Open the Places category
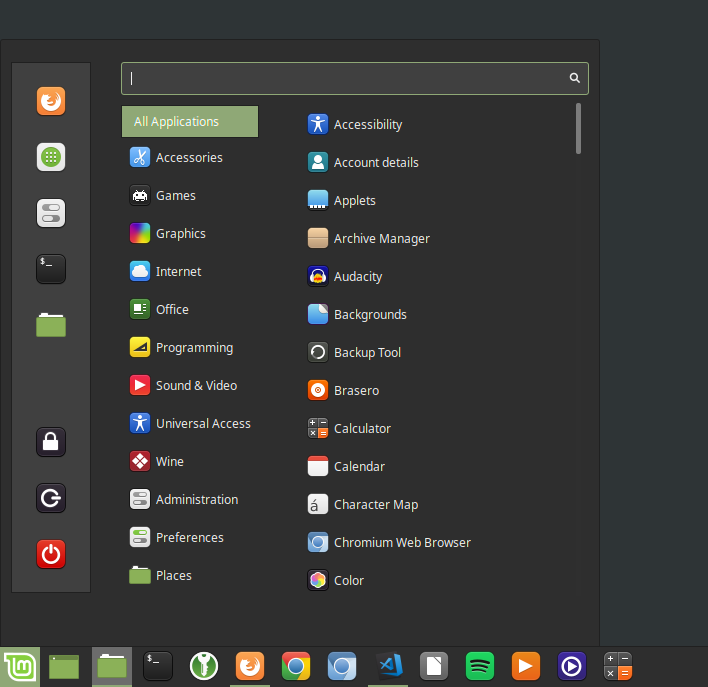The height and width of the screenshot is (687, 708). pos(190,575)
